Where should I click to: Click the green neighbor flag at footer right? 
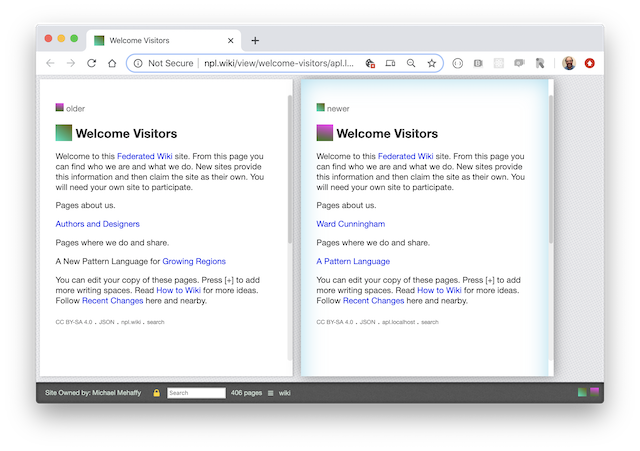point(582,392)
